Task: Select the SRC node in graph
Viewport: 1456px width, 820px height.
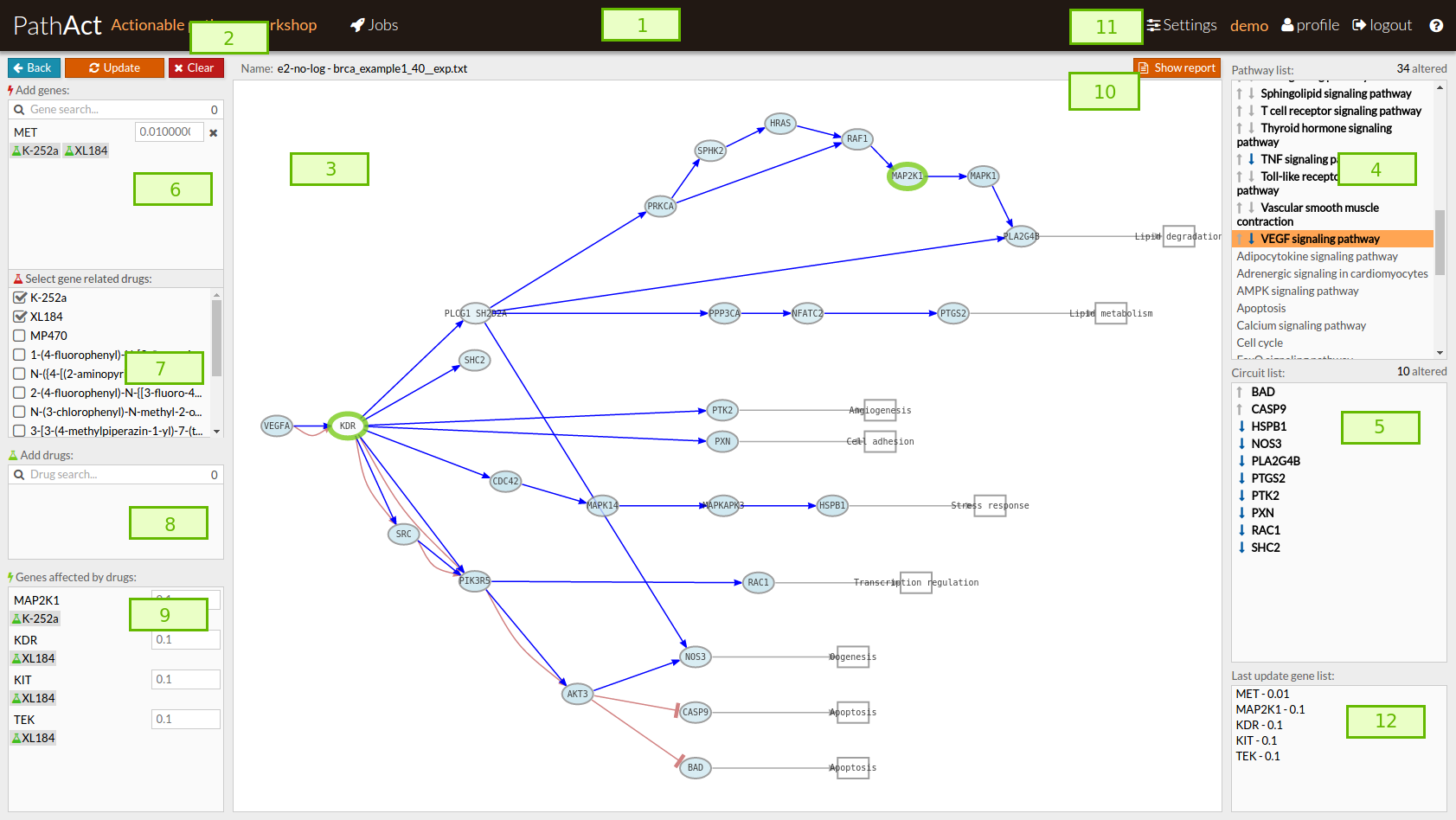Action: [404, 534]
